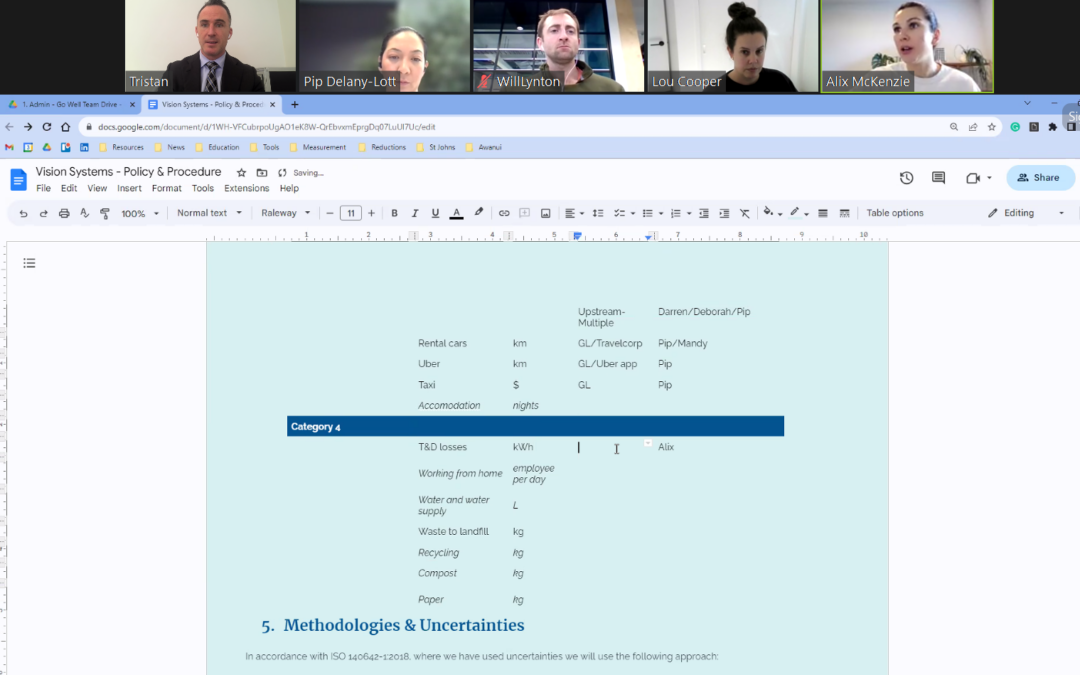Switch to the Go Well Team Drive tab
The image size is (1080, 675).
click(70, 104)
